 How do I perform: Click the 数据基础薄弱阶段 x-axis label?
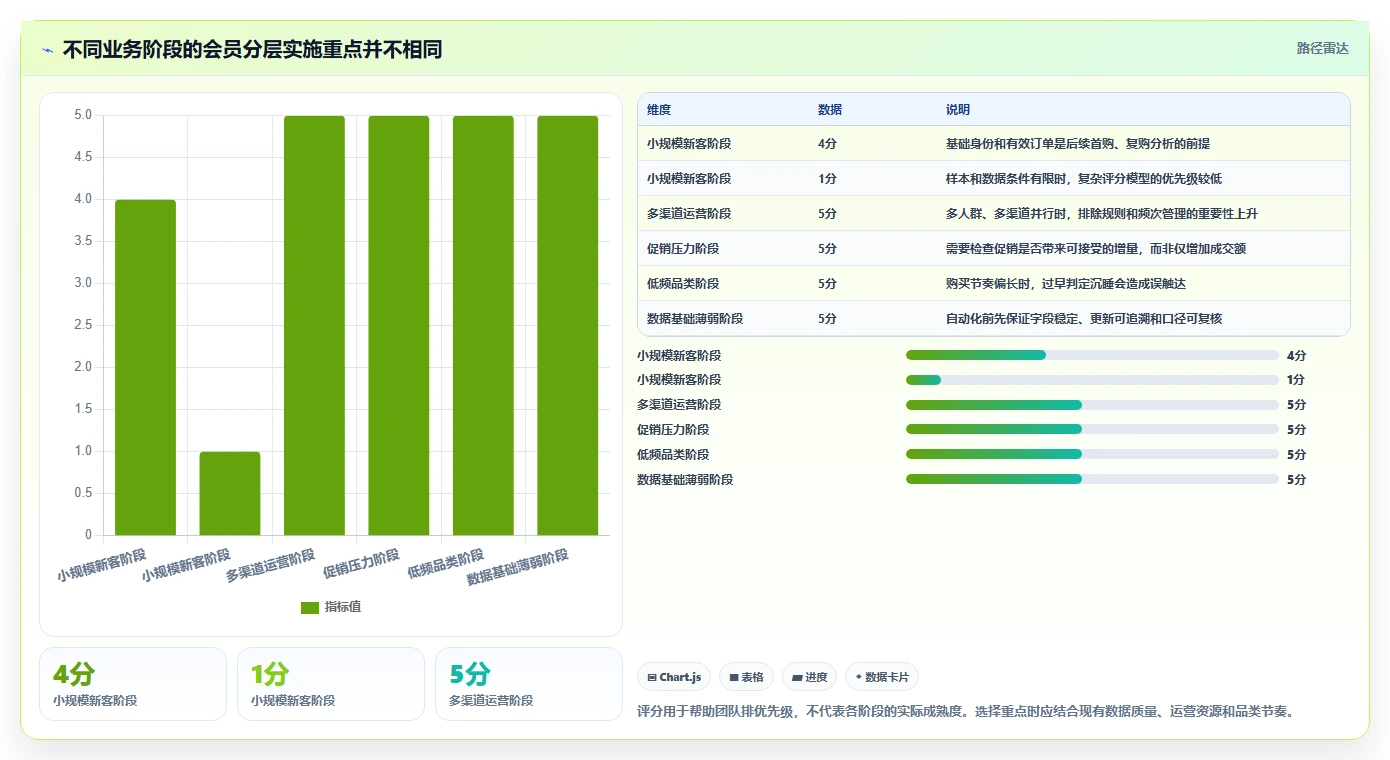click(x=518, y=567)
